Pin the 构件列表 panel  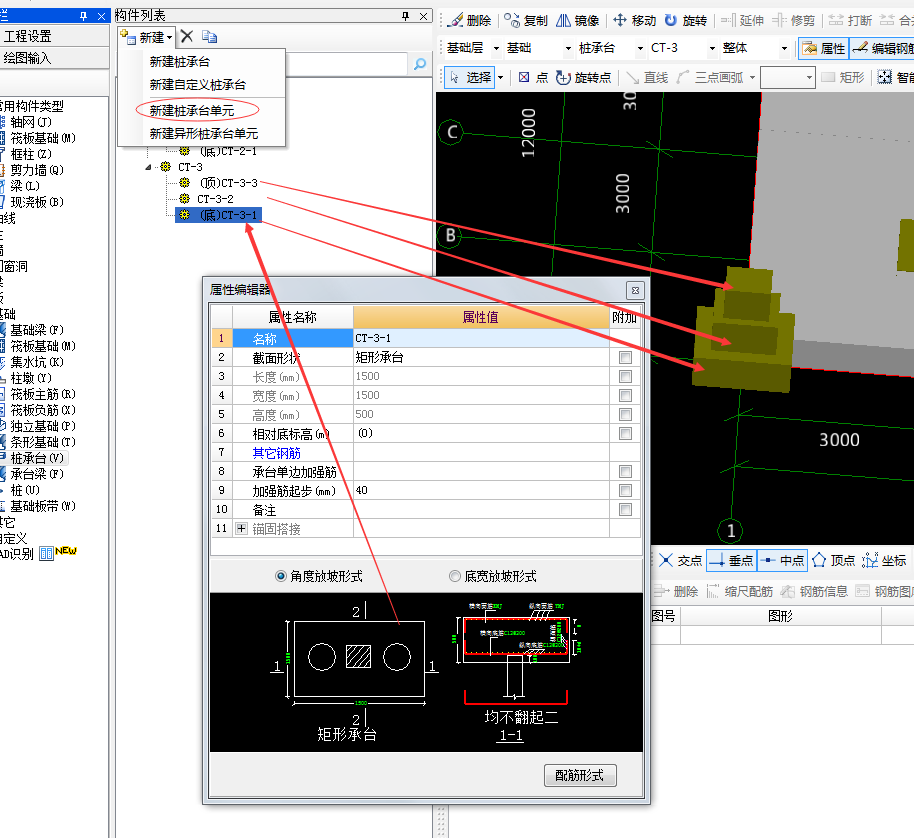tap(405, 16)
